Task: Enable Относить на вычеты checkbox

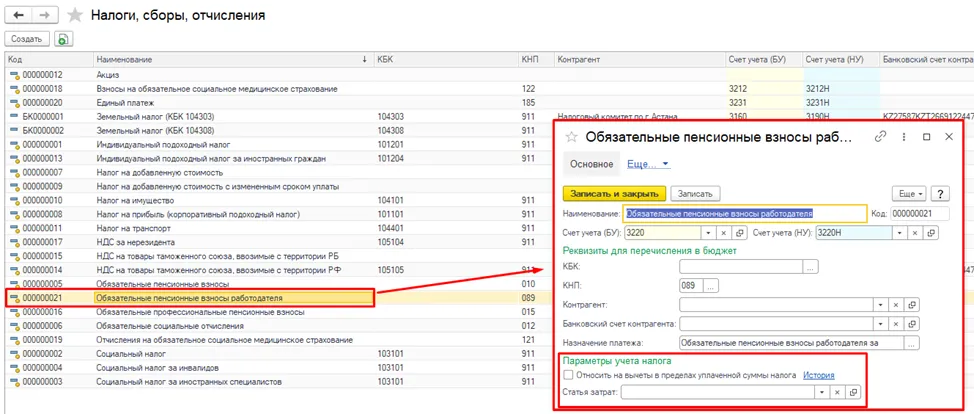Action: point(568,375)
